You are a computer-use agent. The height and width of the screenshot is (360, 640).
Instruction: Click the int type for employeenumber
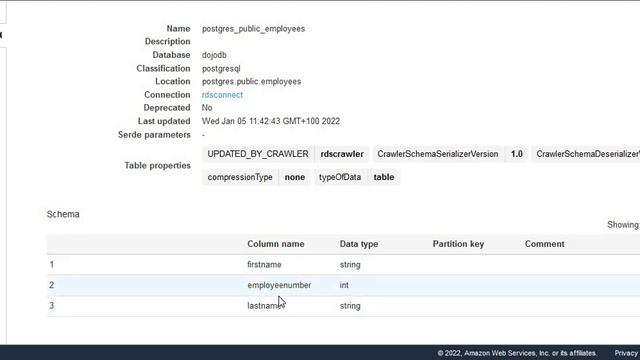click(344, 285)
